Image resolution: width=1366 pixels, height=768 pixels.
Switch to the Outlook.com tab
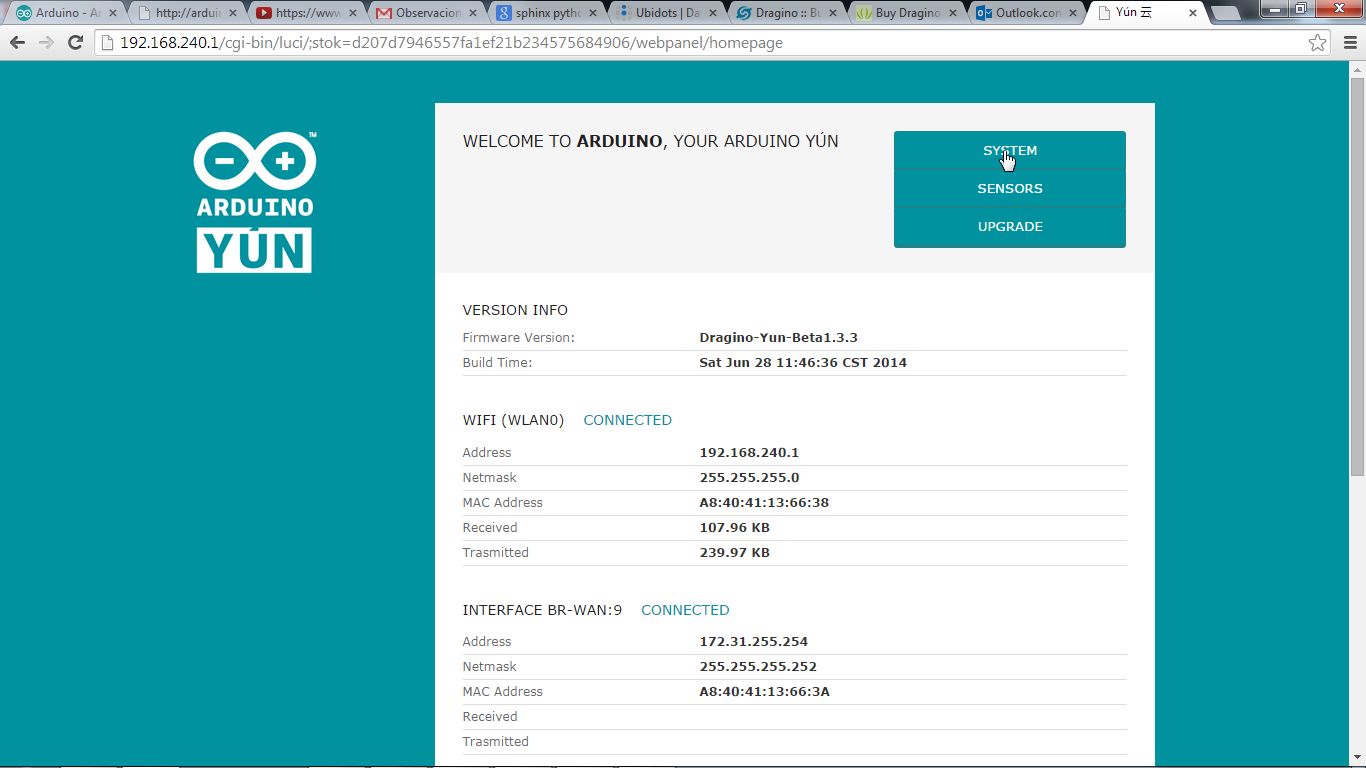coord(1027,14)
